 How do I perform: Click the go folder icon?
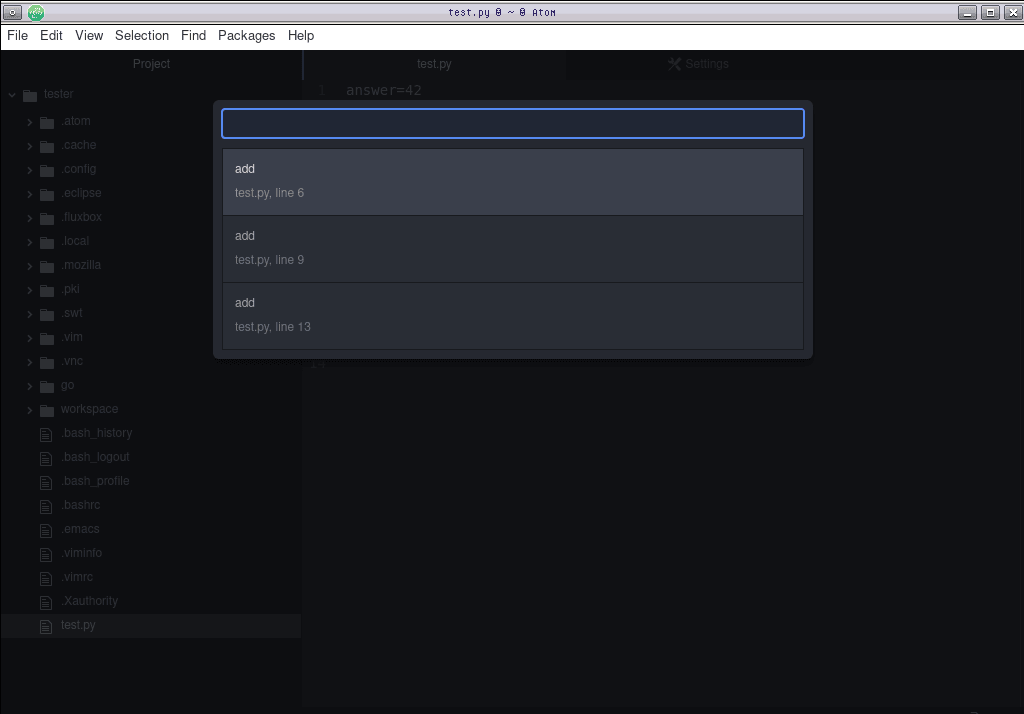(x=47, y=386)
